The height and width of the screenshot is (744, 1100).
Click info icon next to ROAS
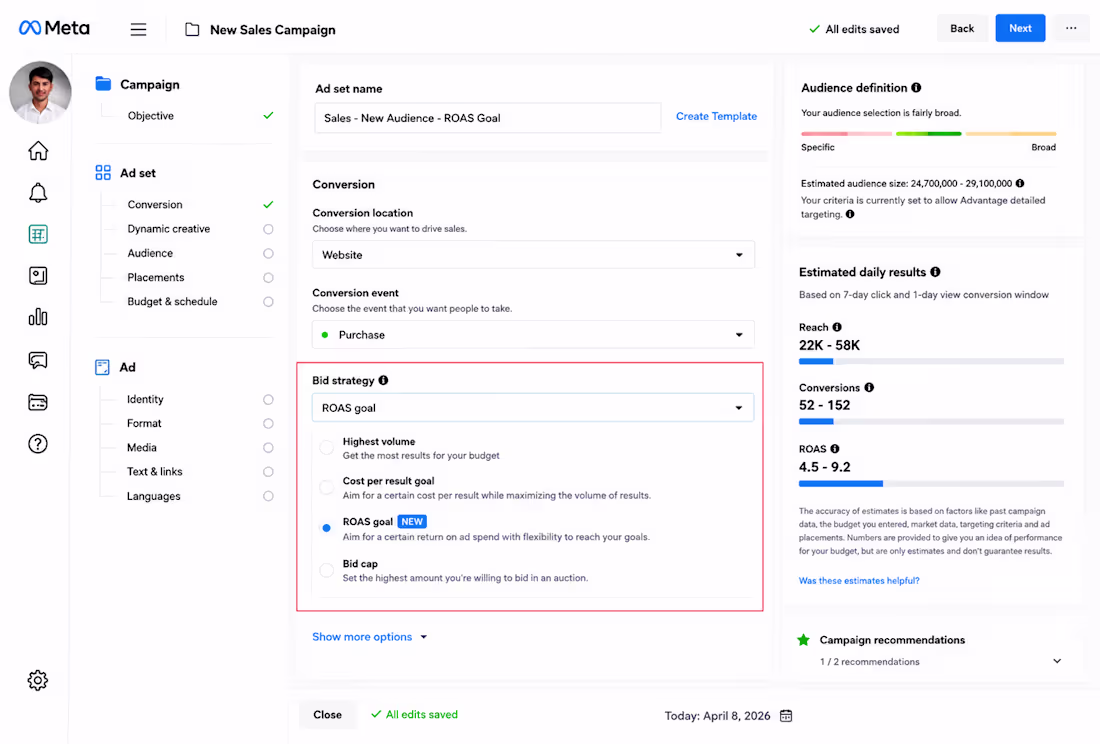[x=835, y=449]
